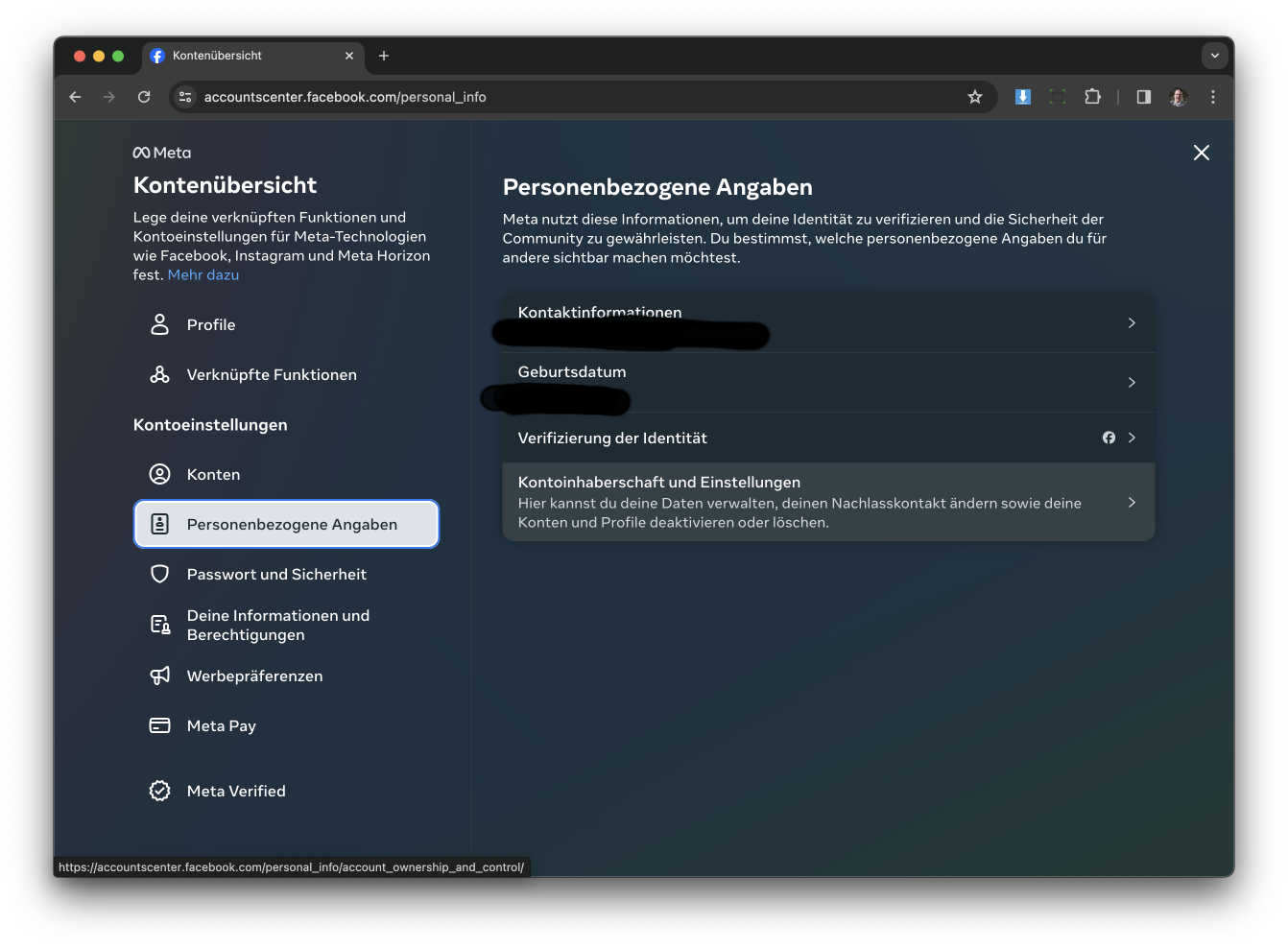
Task: Click the Werbepräferenzen megaphone icon
Action: click(159, 675)
